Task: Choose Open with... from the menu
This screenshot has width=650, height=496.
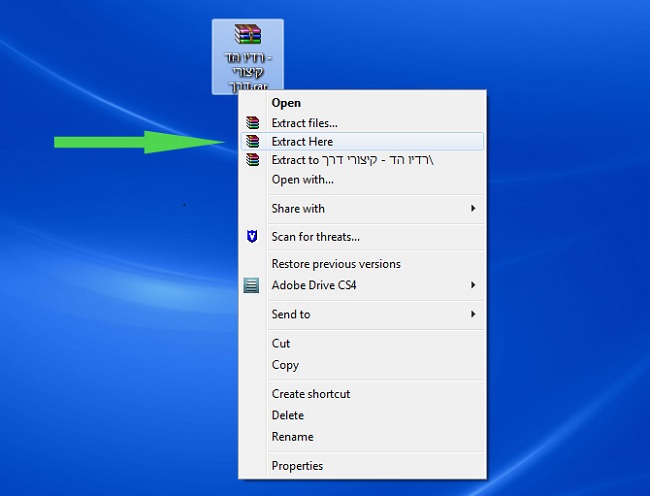Action: (x=362, y=179)
